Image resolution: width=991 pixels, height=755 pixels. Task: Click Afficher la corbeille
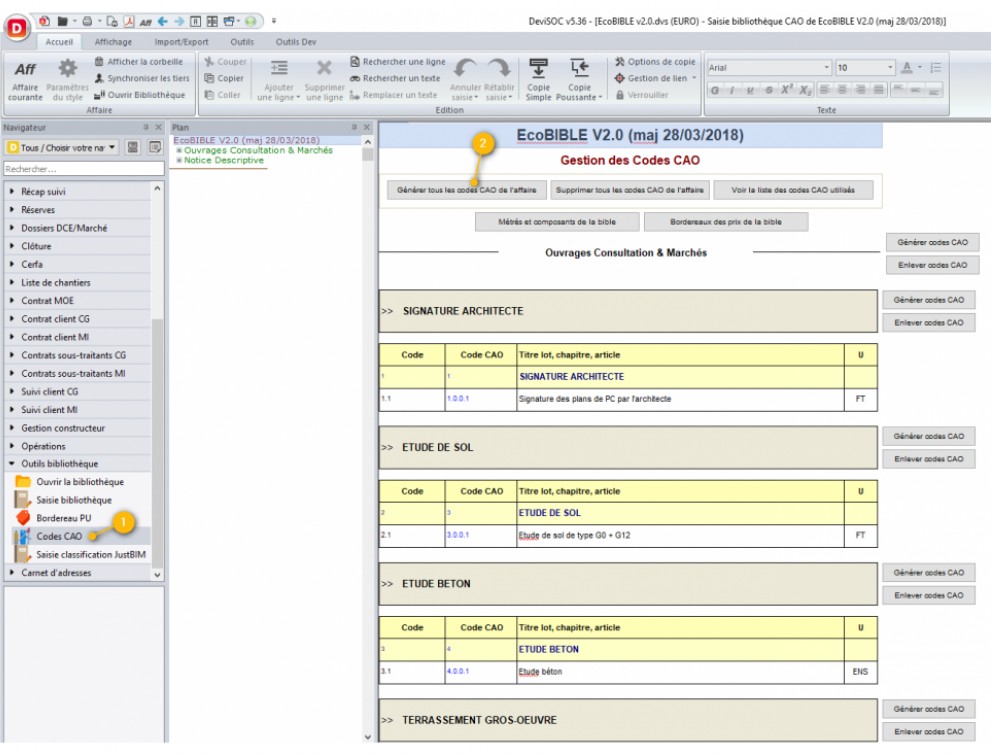tap(139, 61)
